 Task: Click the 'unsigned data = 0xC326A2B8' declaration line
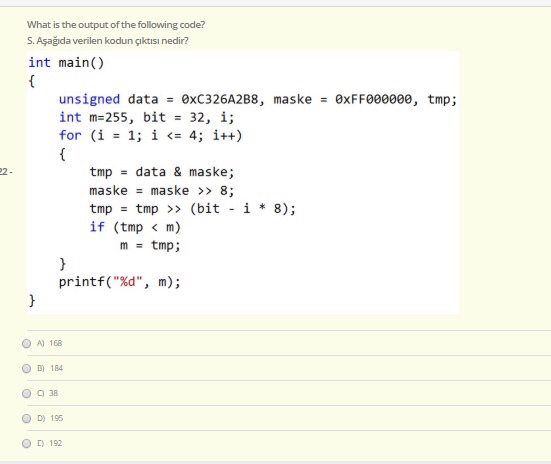[x=258, y=99]
